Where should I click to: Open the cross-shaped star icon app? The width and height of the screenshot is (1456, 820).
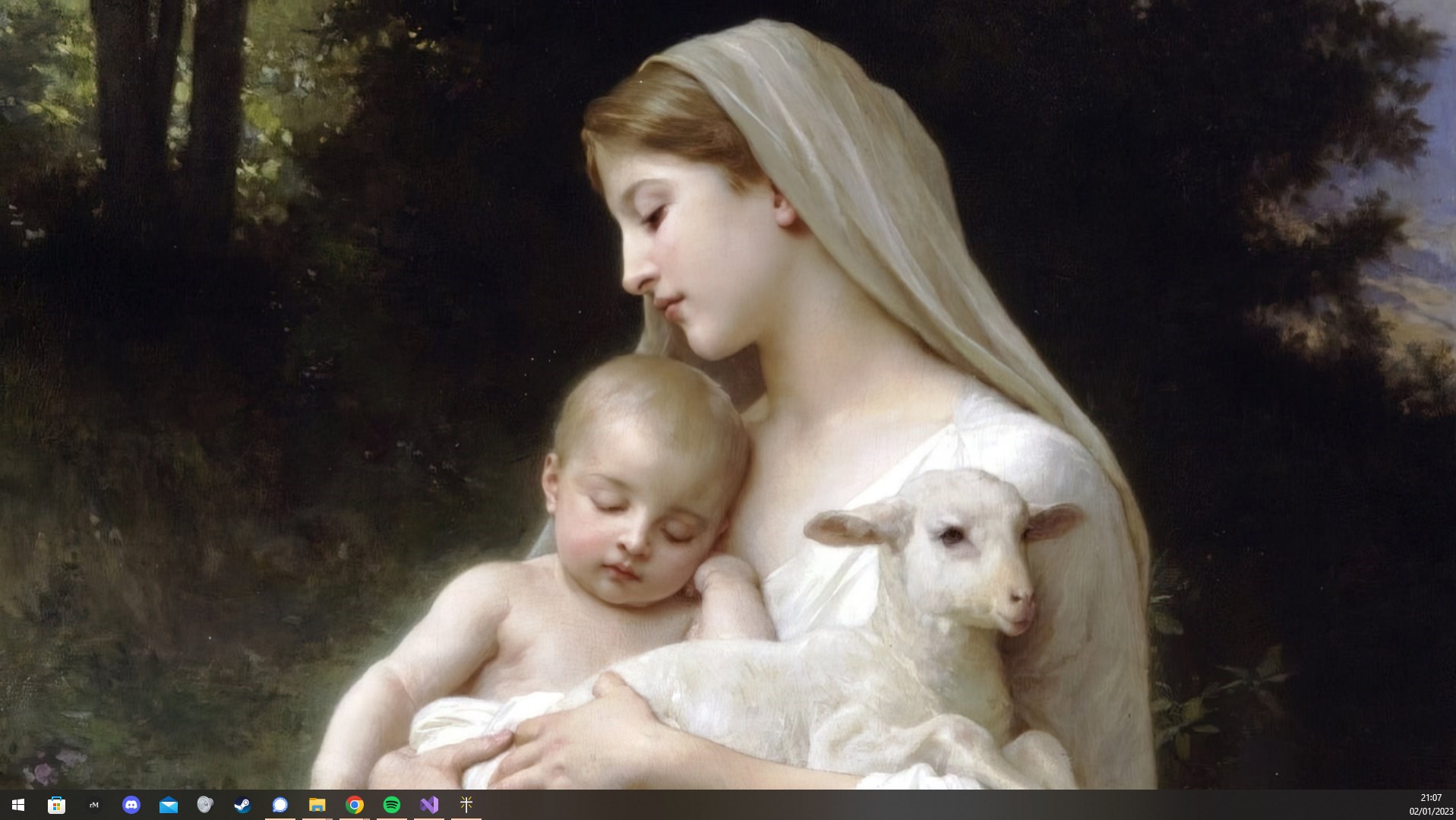tap(466, 805)
